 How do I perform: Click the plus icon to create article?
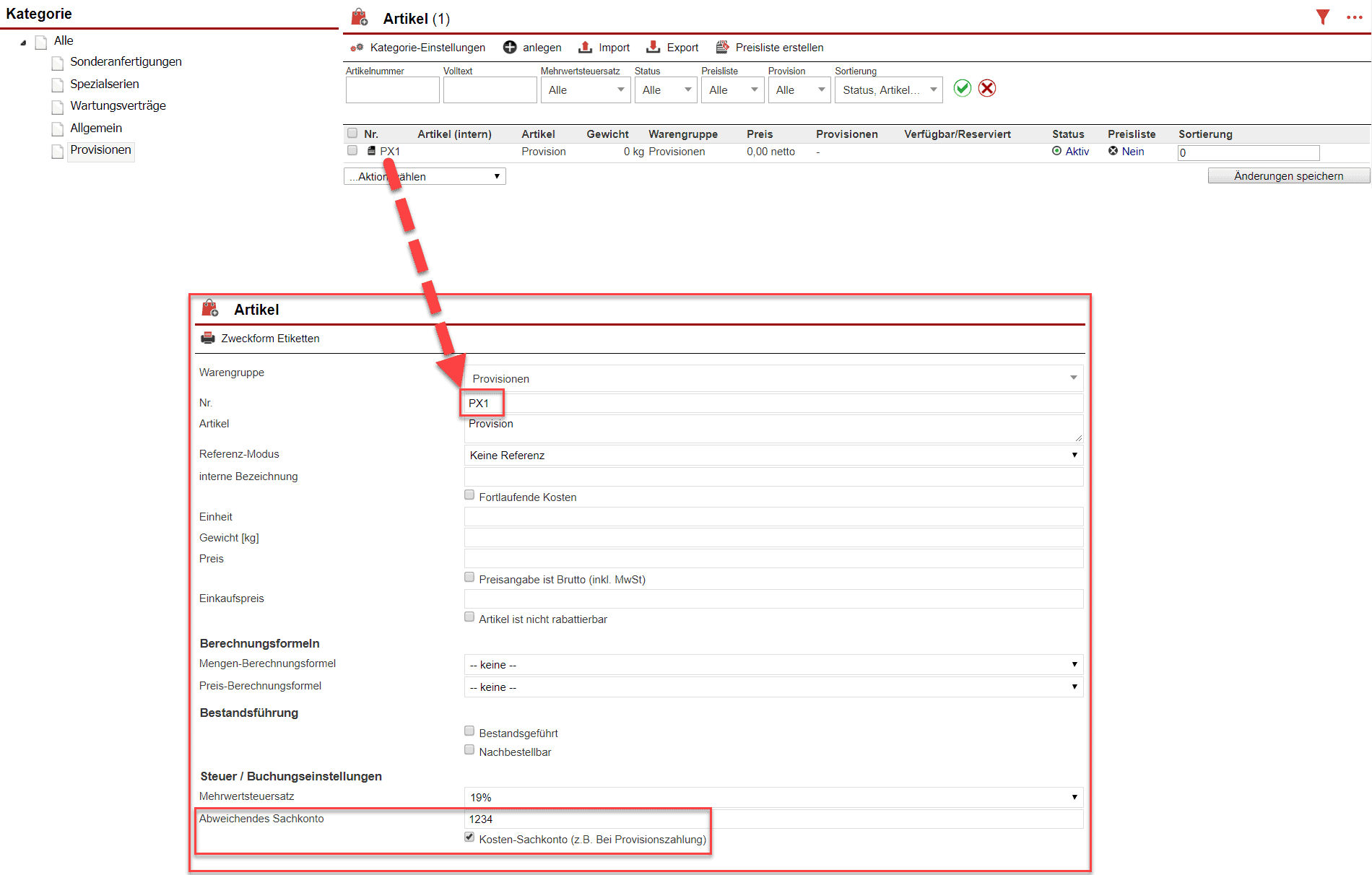click(x=510, y=48)
